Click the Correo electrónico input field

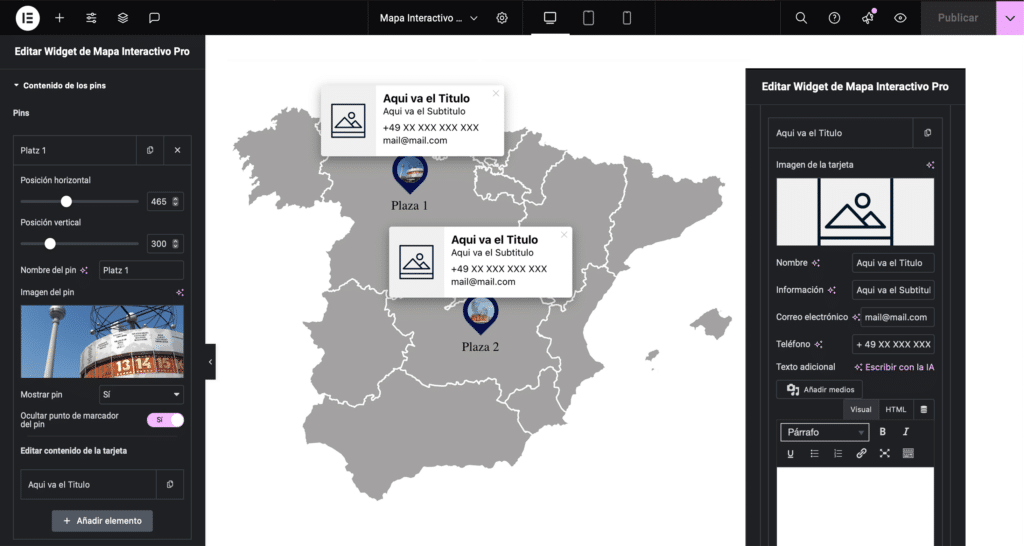pos(897,317)
